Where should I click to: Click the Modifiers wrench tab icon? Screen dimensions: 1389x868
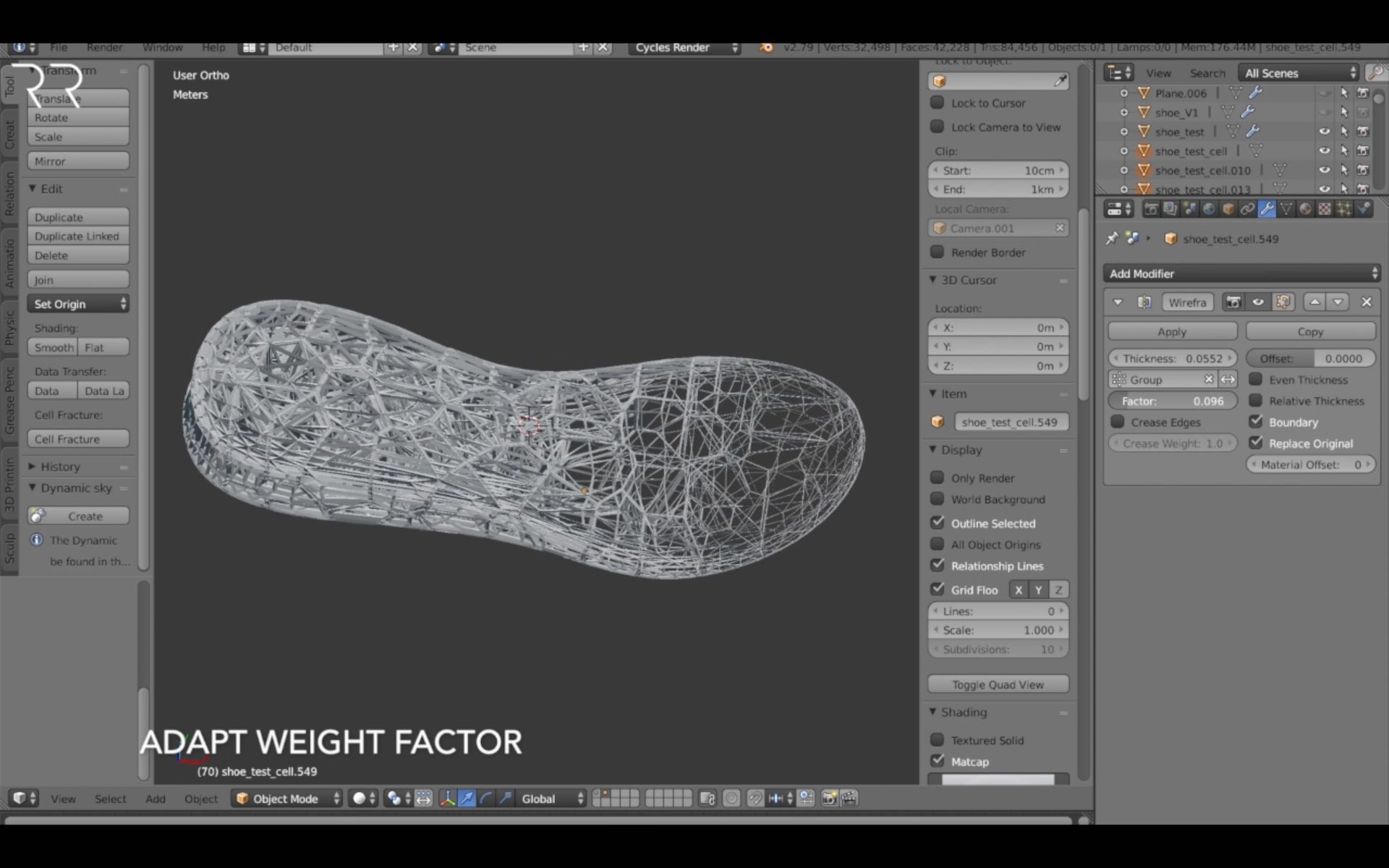[1267, 209]
